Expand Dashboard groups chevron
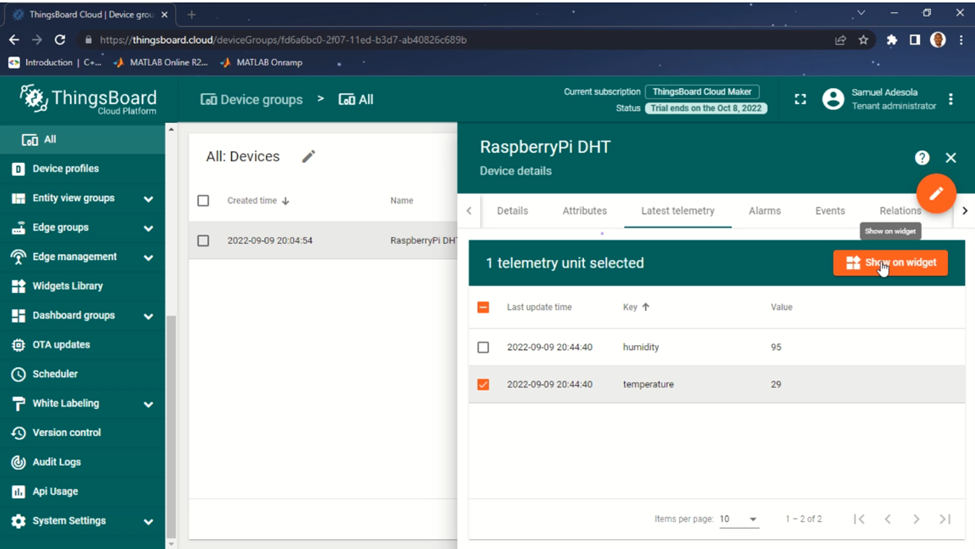The width and height of the screenshot is (975, 549). [x=148, y=316]
